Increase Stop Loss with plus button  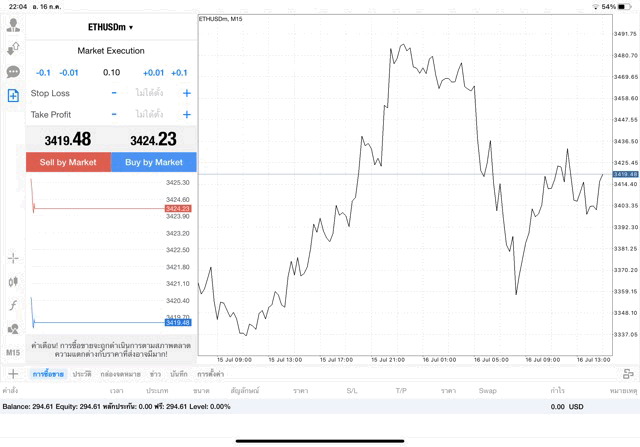[x=187, y=93]
